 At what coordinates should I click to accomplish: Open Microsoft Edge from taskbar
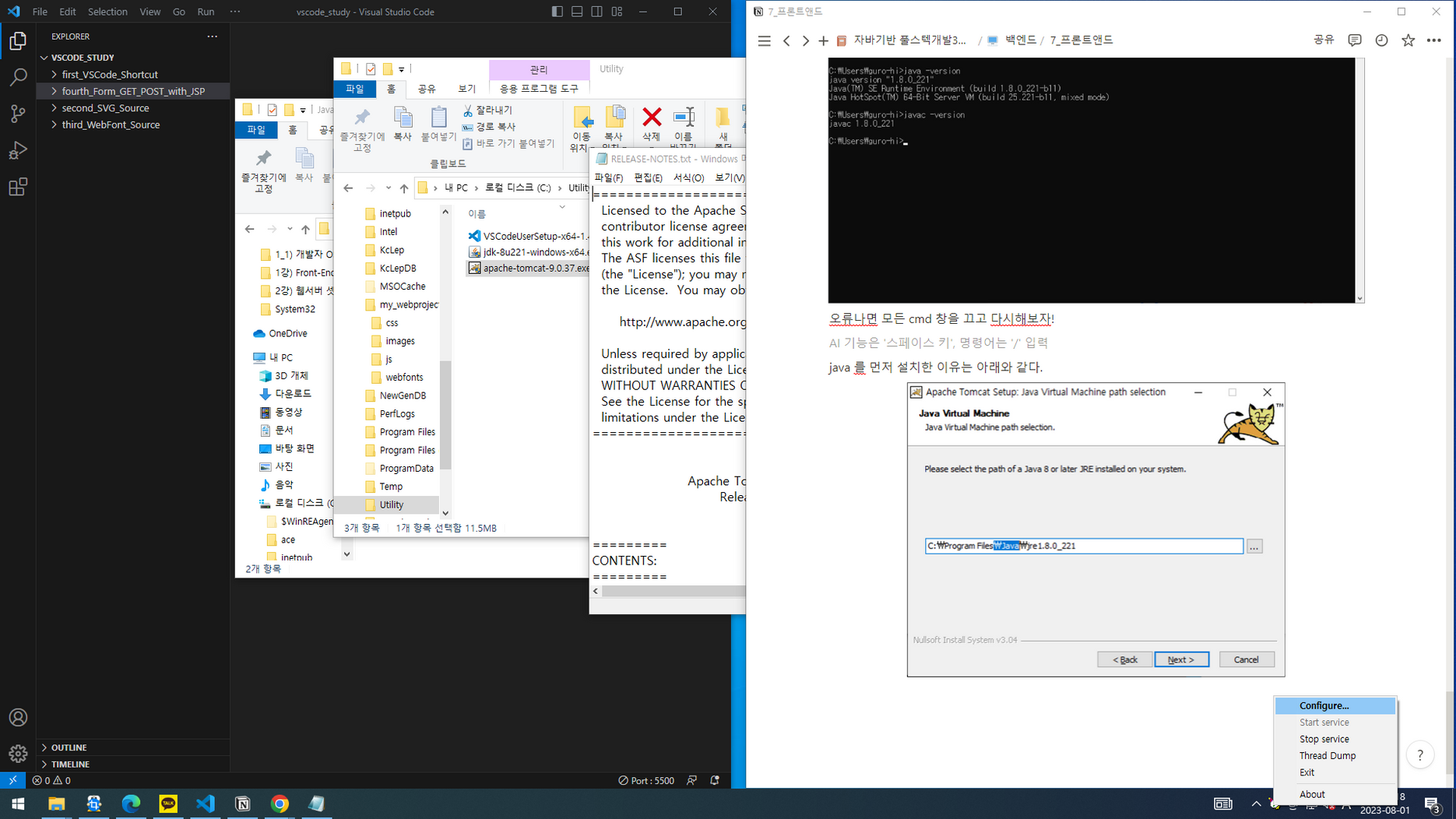(x=131, y=803)
